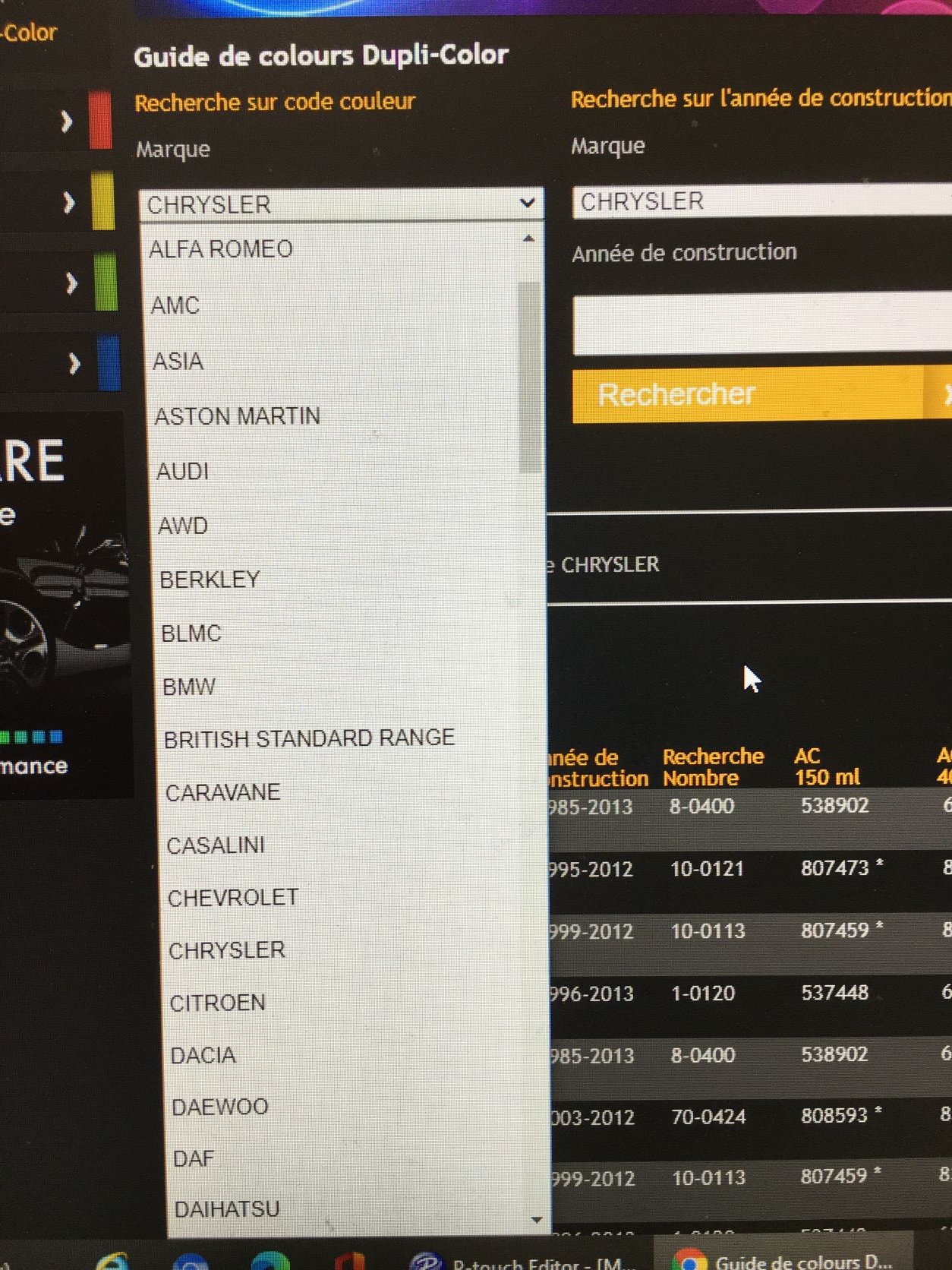
Task: Click search number 1-0120 in table
Action: (703, 994)
